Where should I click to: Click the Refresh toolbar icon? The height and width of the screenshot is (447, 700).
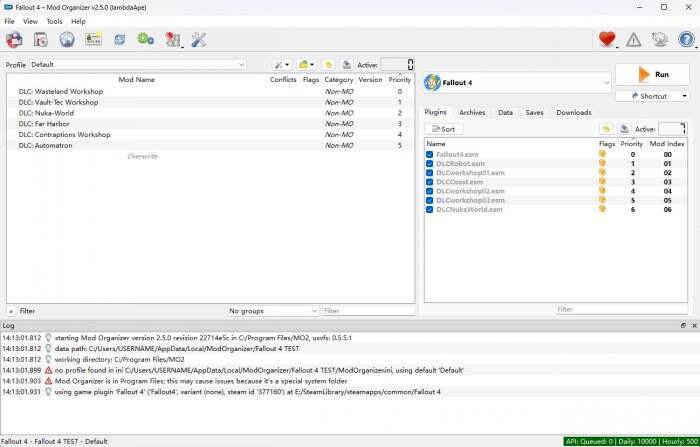[x=120, y=40]
